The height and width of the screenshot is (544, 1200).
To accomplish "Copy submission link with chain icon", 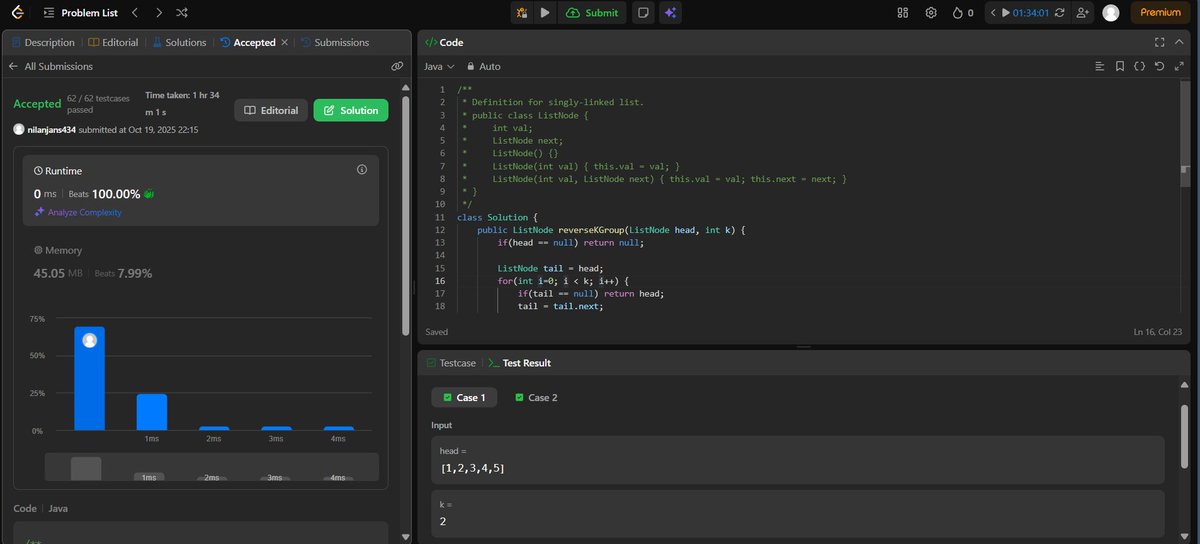I will tap(397, 66).
